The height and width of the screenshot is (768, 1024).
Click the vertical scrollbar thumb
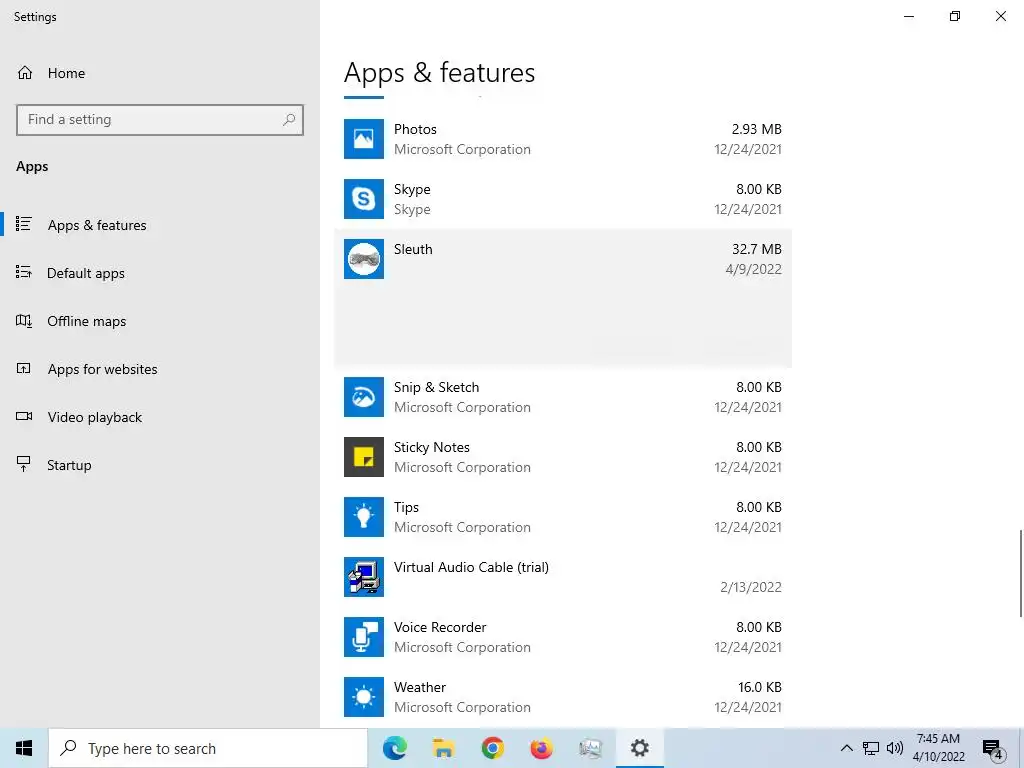(1021, 573)
